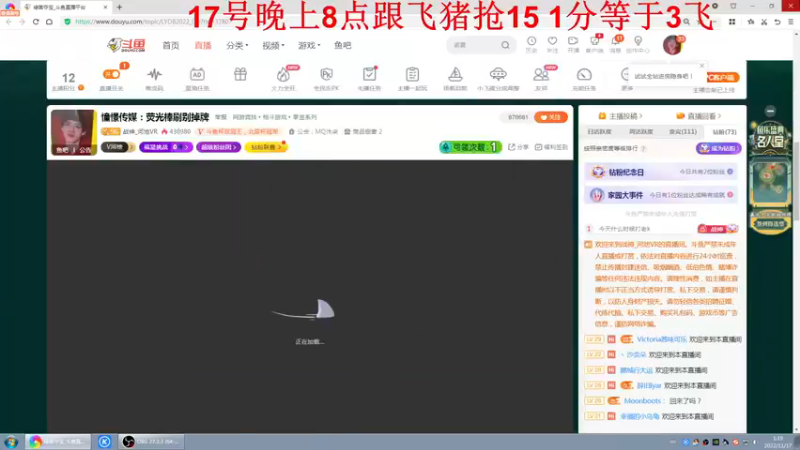Screen dimensions: 800x450
Task: Toggle the orange live-broadcast switch in the toolbar
Action: click(x=111, y=74)
